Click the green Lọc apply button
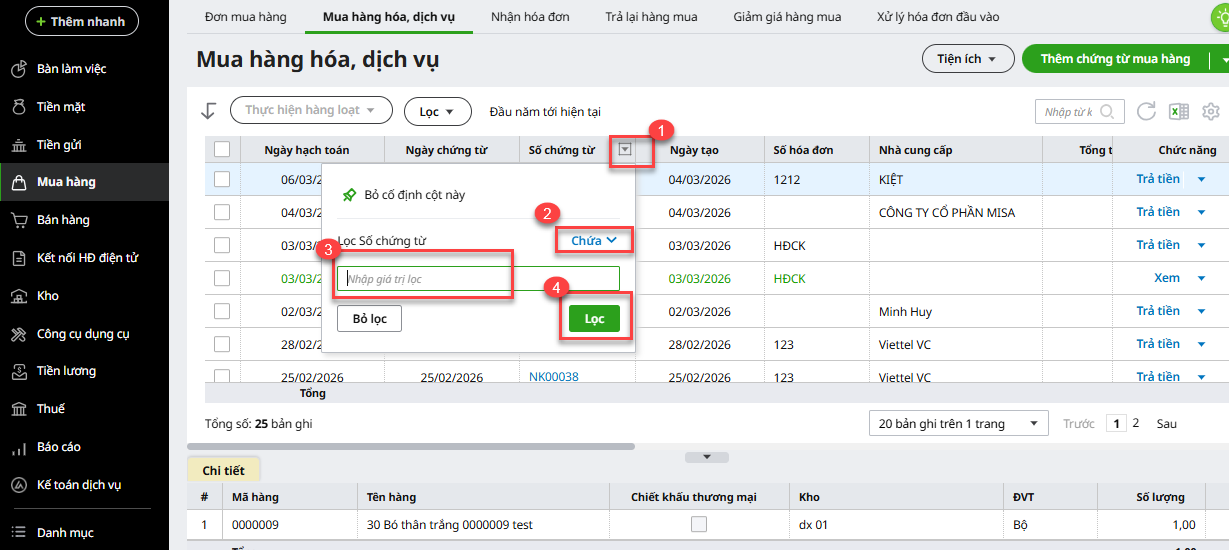The width and height of the screenshot is (1229, 550). click(594, 319)
